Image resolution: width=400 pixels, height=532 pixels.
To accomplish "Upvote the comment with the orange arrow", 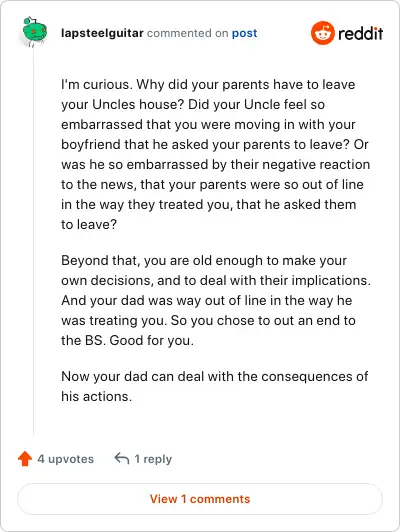I will tap(25, 459).
